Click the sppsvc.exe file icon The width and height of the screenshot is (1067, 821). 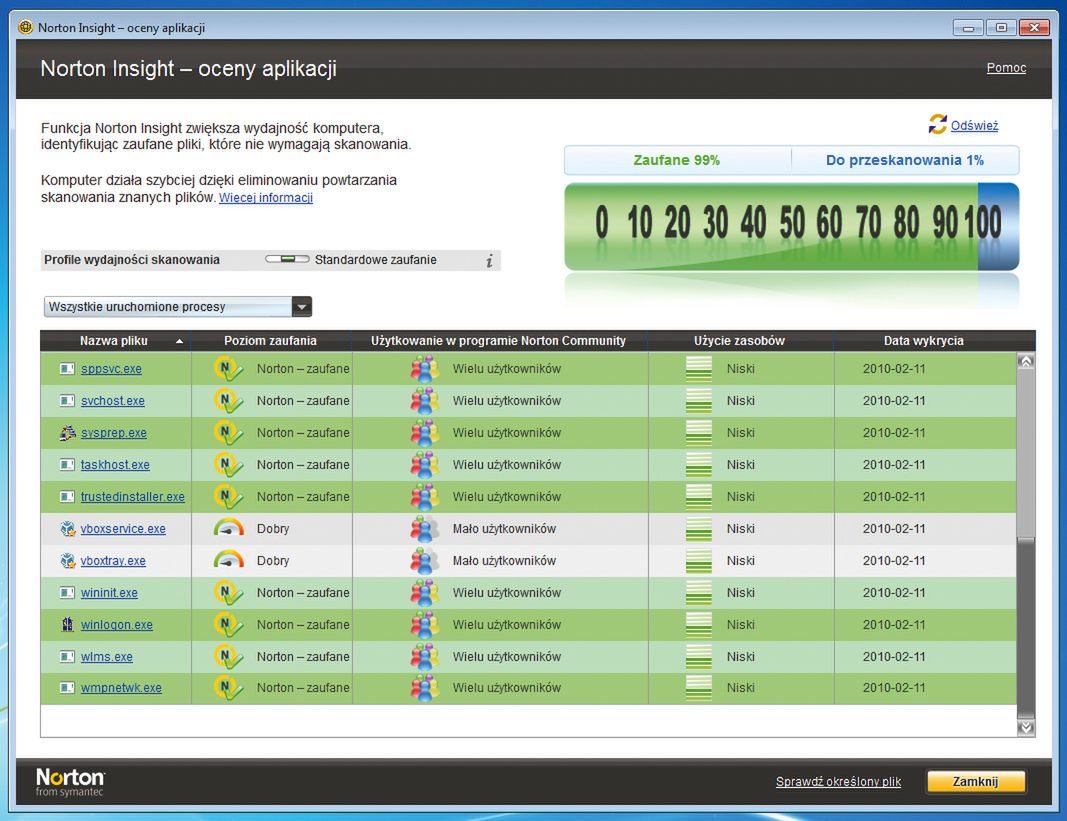67,369
